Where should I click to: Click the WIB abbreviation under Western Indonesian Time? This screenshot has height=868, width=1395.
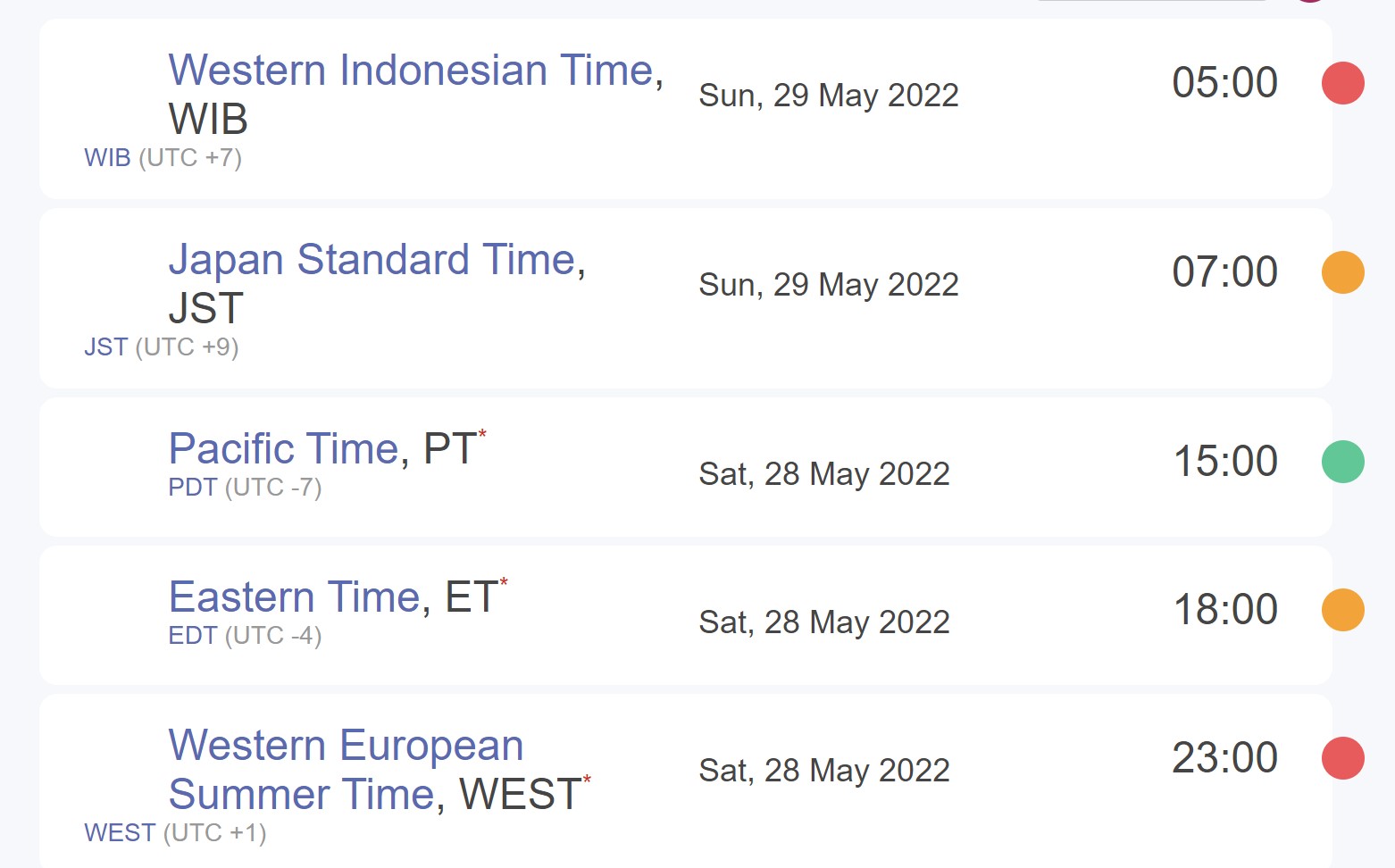[107, 158]
